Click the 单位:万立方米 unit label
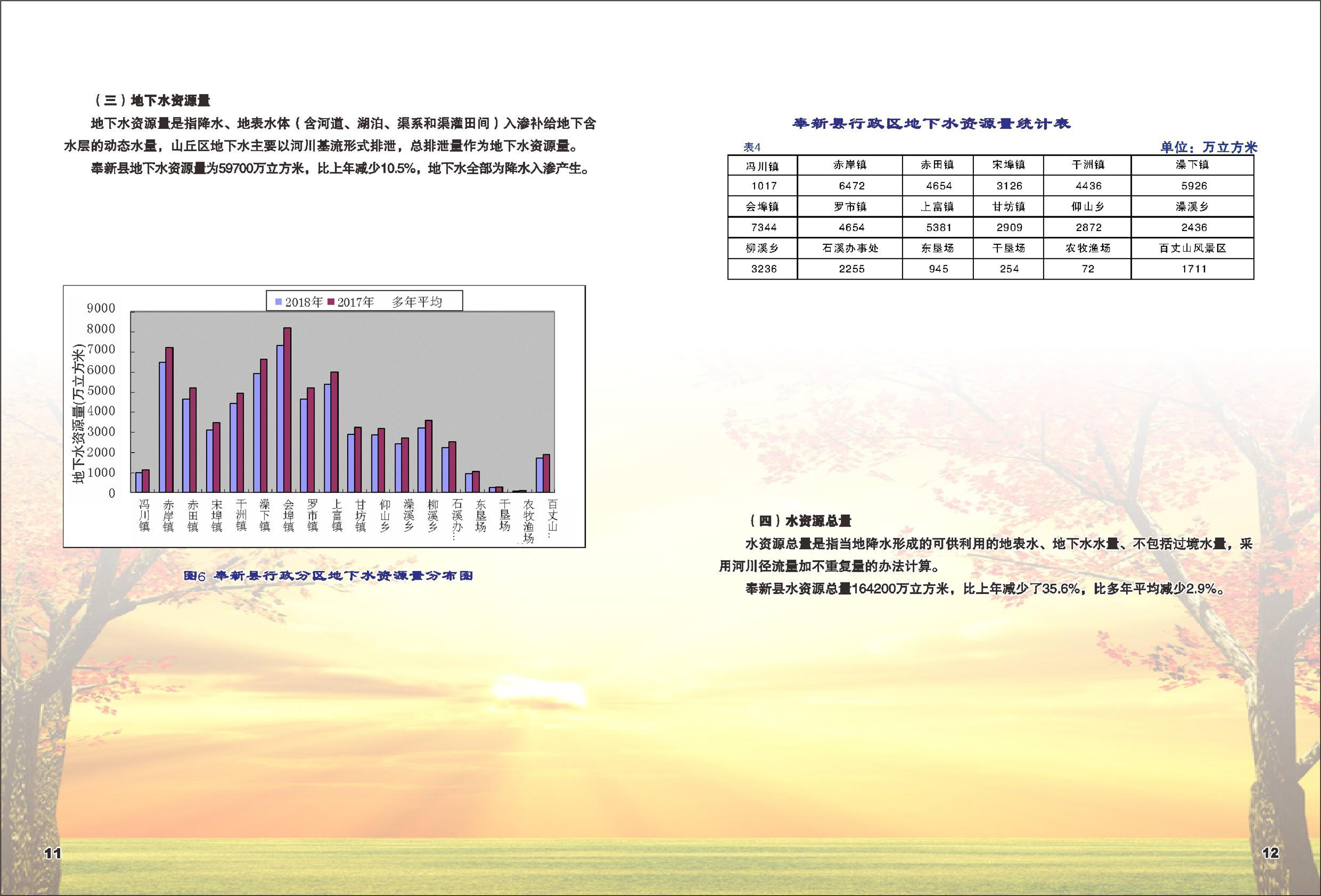This screenshot has height=896, width=1321. [1209, 147]
